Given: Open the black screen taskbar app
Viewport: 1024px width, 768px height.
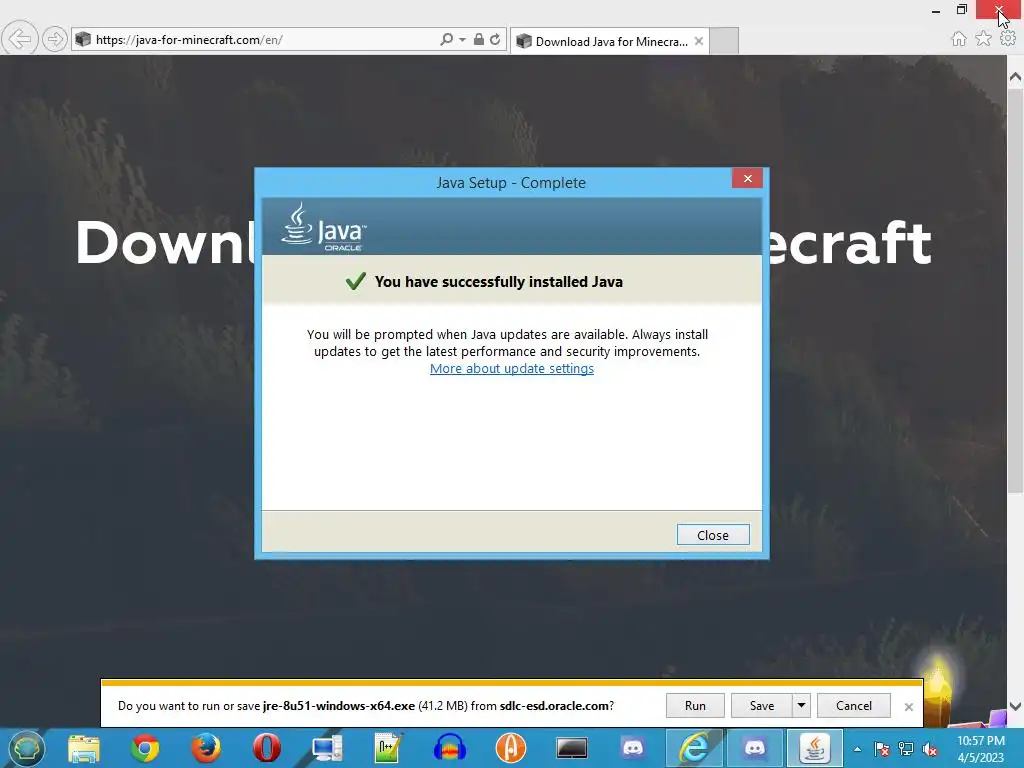Looking at the screenshot, I should tap(571, 748).
